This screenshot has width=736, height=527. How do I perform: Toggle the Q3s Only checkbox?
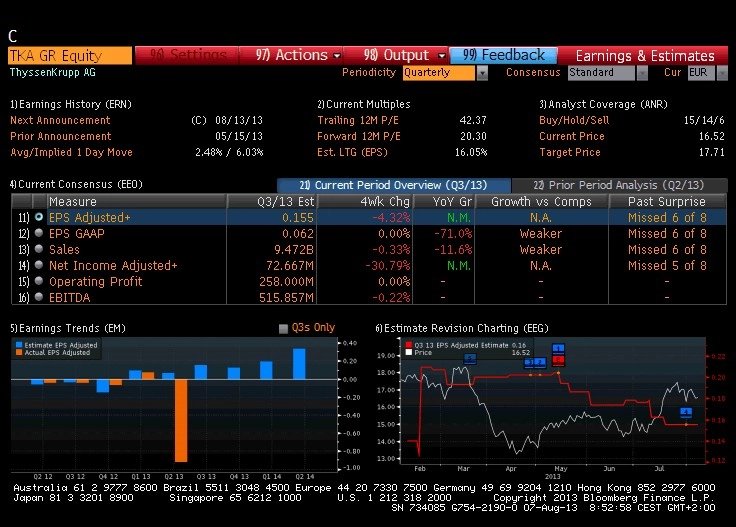click(x=283, y=328)
